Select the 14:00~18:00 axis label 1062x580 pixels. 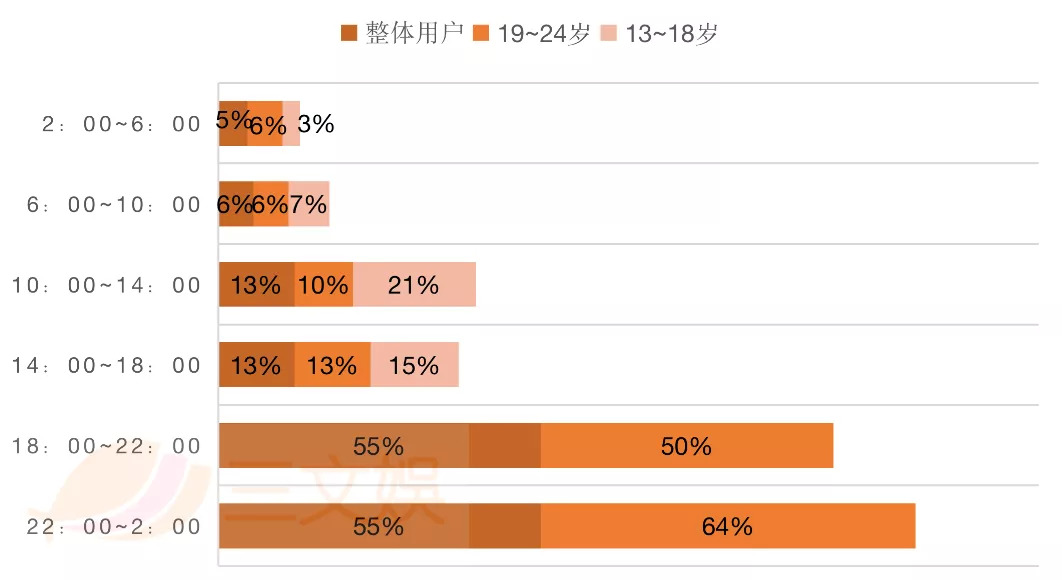tap(107, 366)
